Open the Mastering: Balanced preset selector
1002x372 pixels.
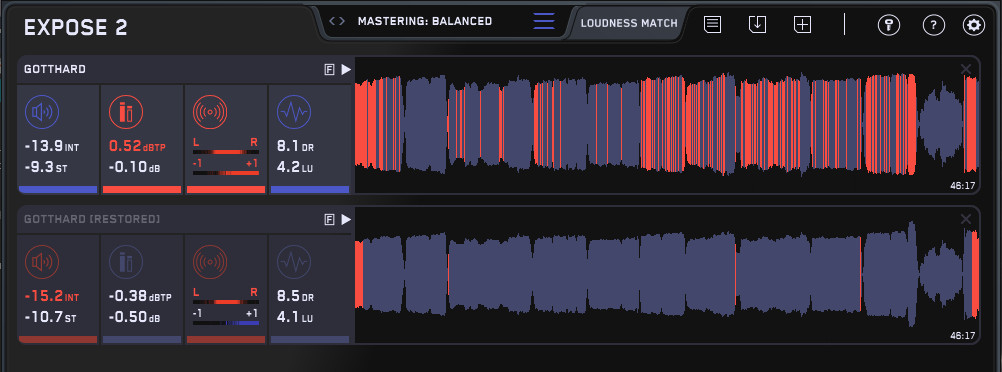click(425, 21)
